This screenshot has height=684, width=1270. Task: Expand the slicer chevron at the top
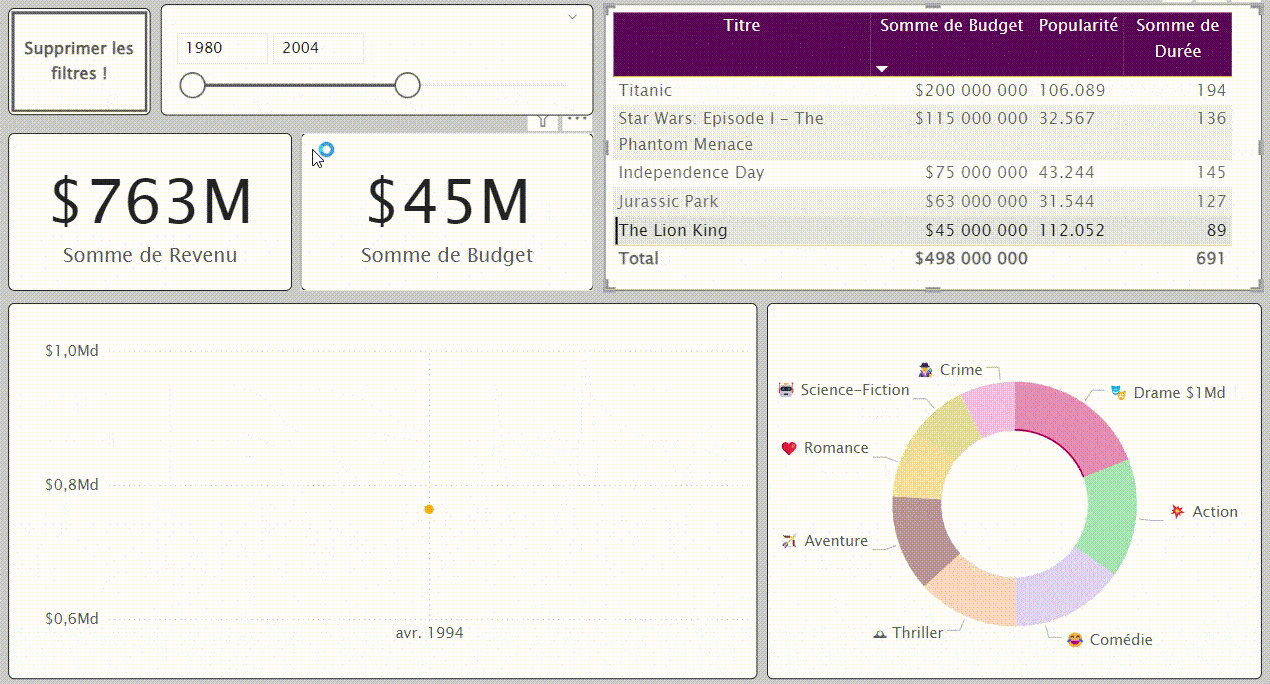pos(572,17)
